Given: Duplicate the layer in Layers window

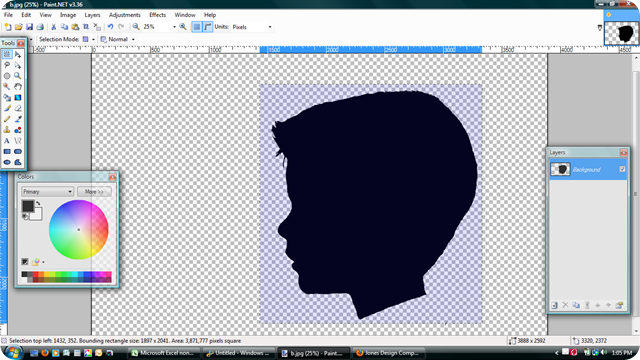Looking at the screenshot, I should pyautogui.click(x=576, y=305).
